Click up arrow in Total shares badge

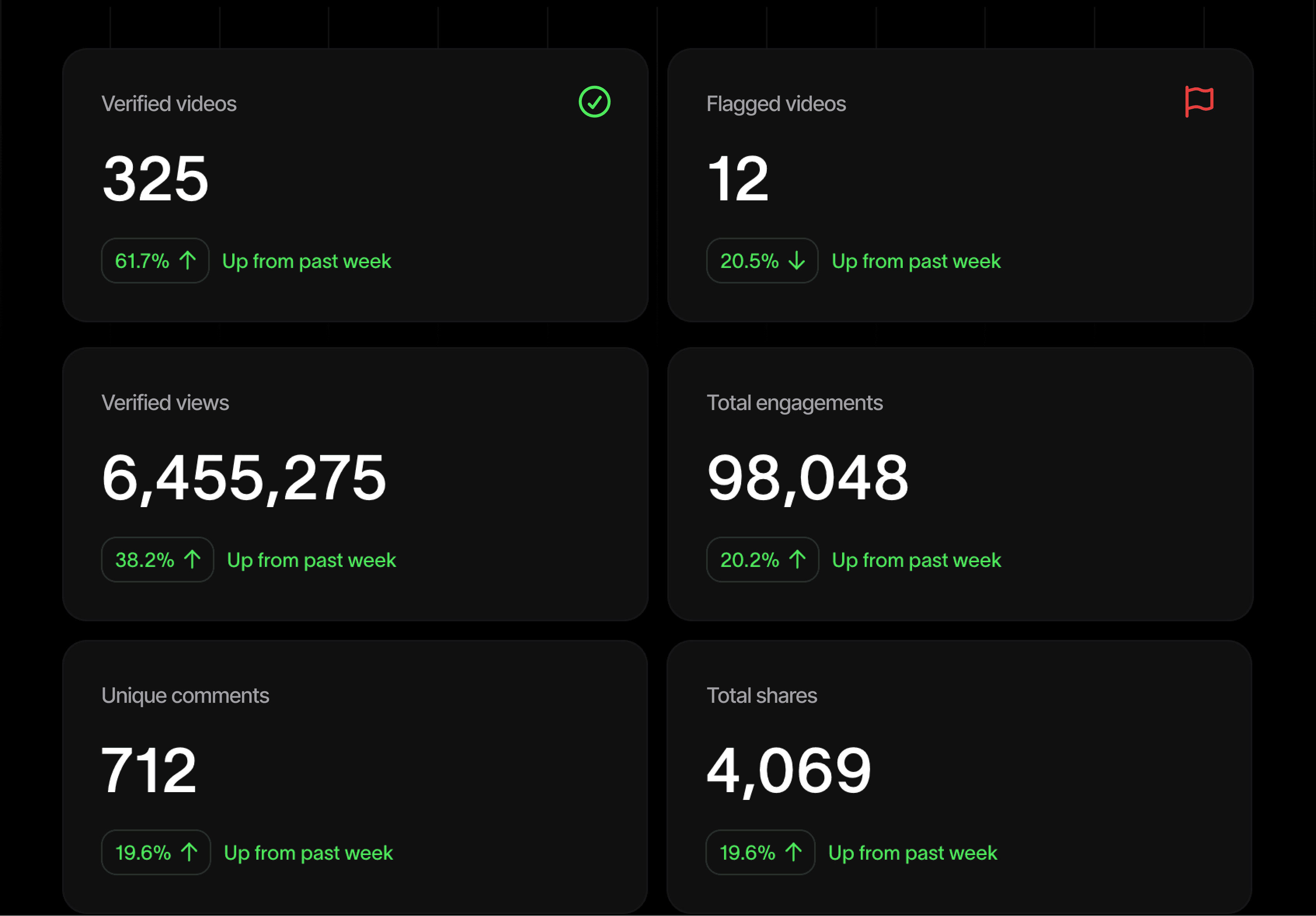(793, 852)
